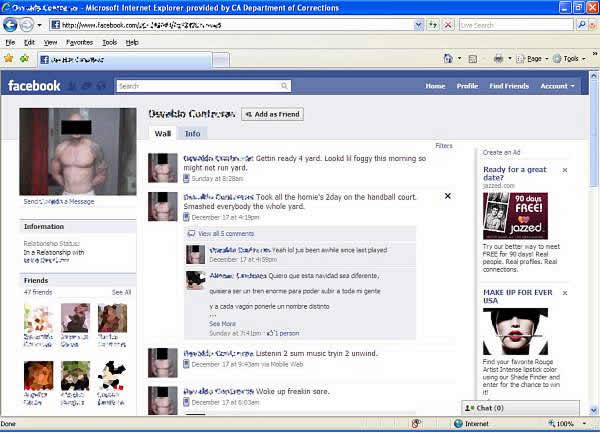The width and height of the screenshot is (600, 433).
Task: Click View all 5 comments link
Action: (226, 234)
